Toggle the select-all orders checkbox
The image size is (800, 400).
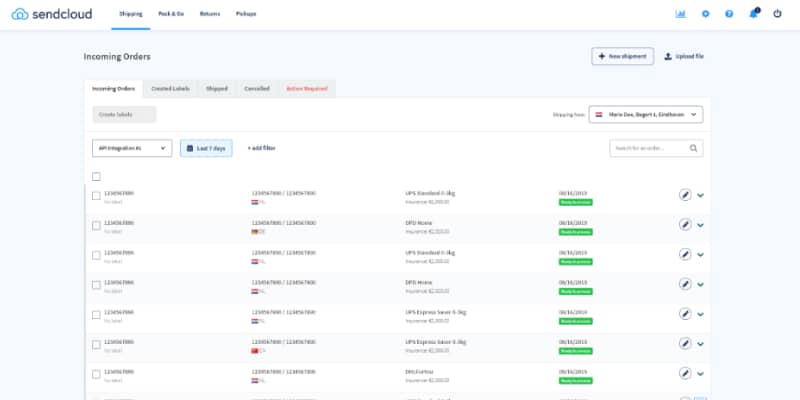coord(96,177)
